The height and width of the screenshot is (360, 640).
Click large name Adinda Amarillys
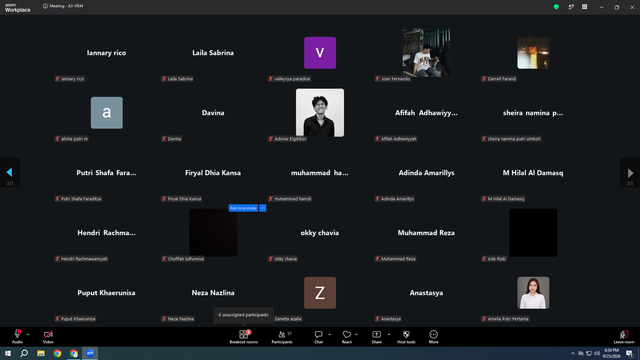[x=427, y=173]
